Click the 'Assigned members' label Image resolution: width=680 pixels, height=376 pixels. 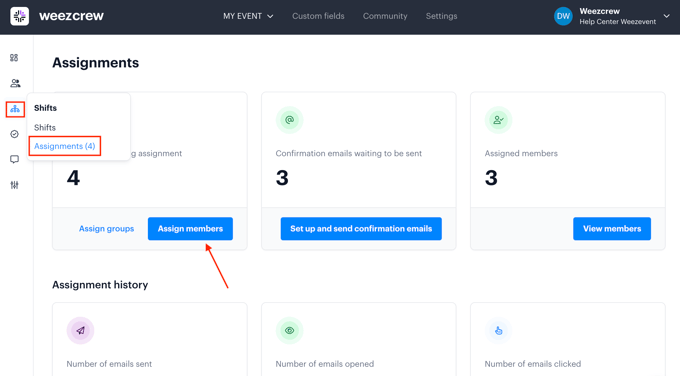pos(521,154)
